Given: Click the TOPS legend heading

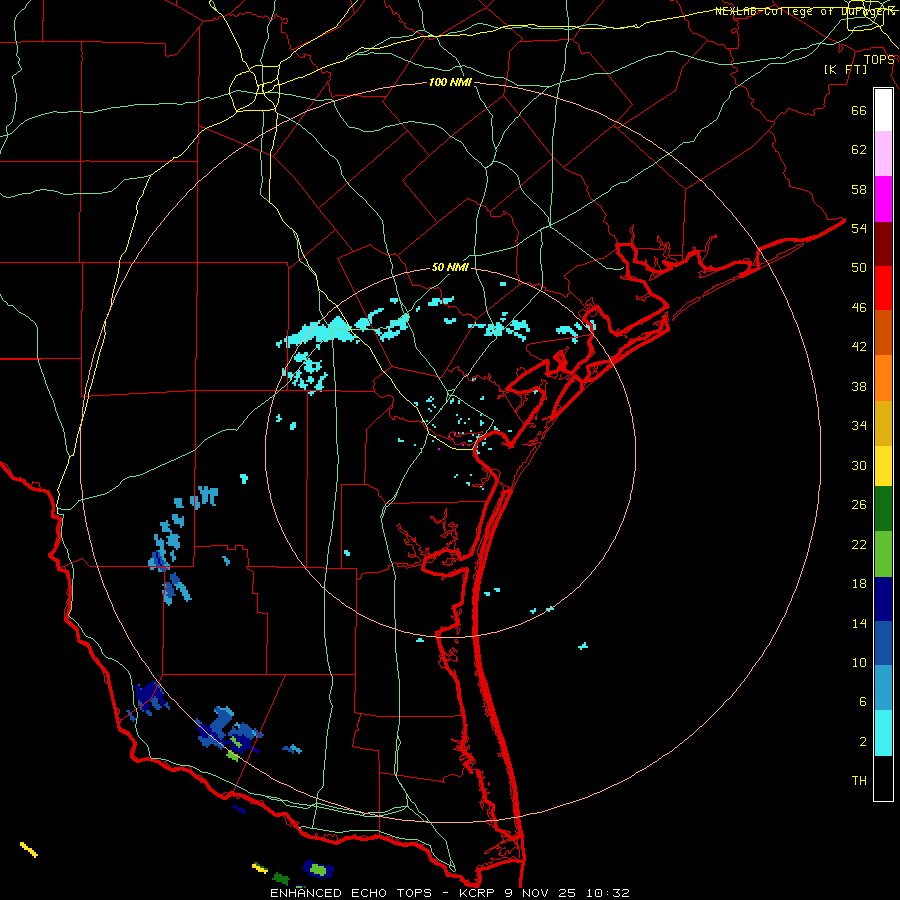Looking at the screenshot, I should pyautogui.click(x=879, y=59).
